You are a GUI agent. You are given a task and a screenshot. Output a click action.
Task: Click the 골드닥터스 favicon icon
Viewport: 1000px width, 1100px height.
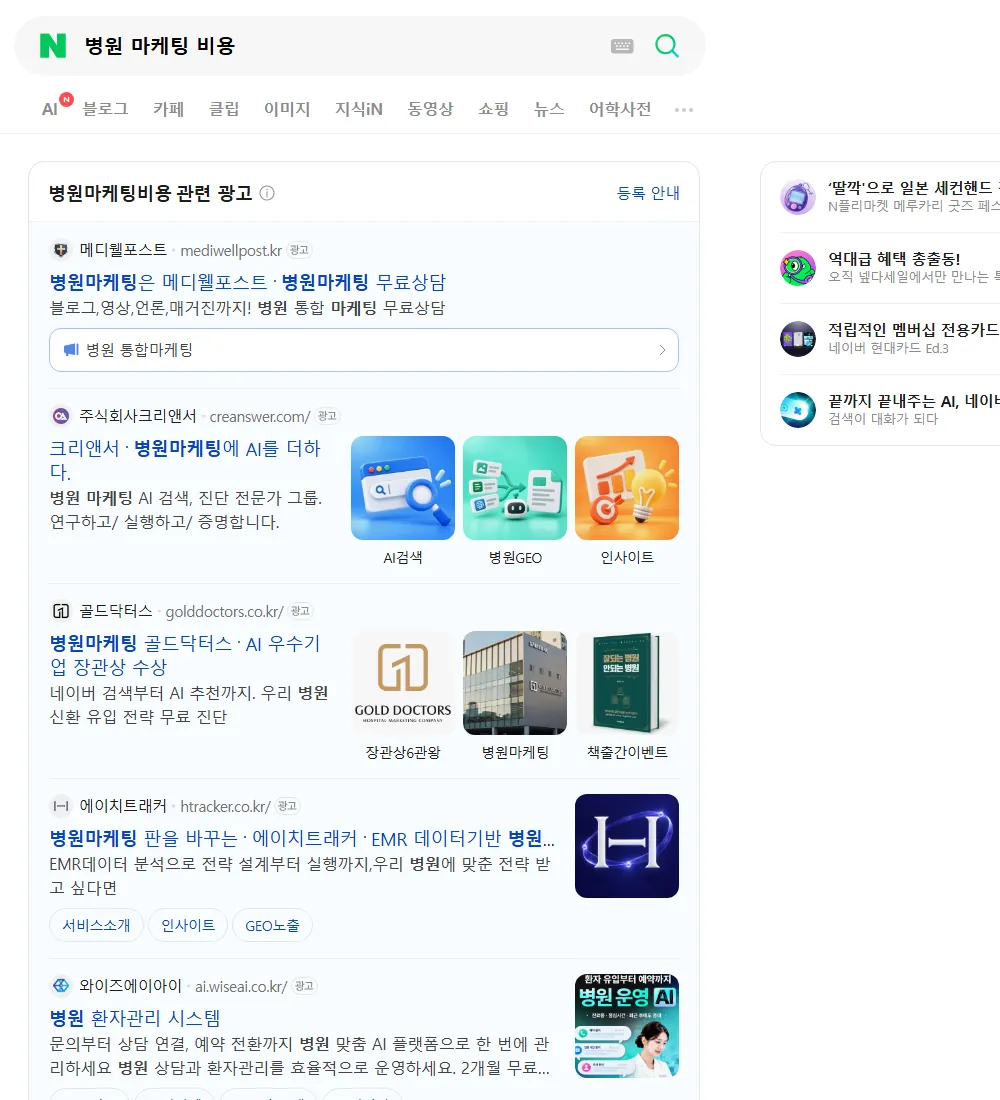tap(61, 611)
